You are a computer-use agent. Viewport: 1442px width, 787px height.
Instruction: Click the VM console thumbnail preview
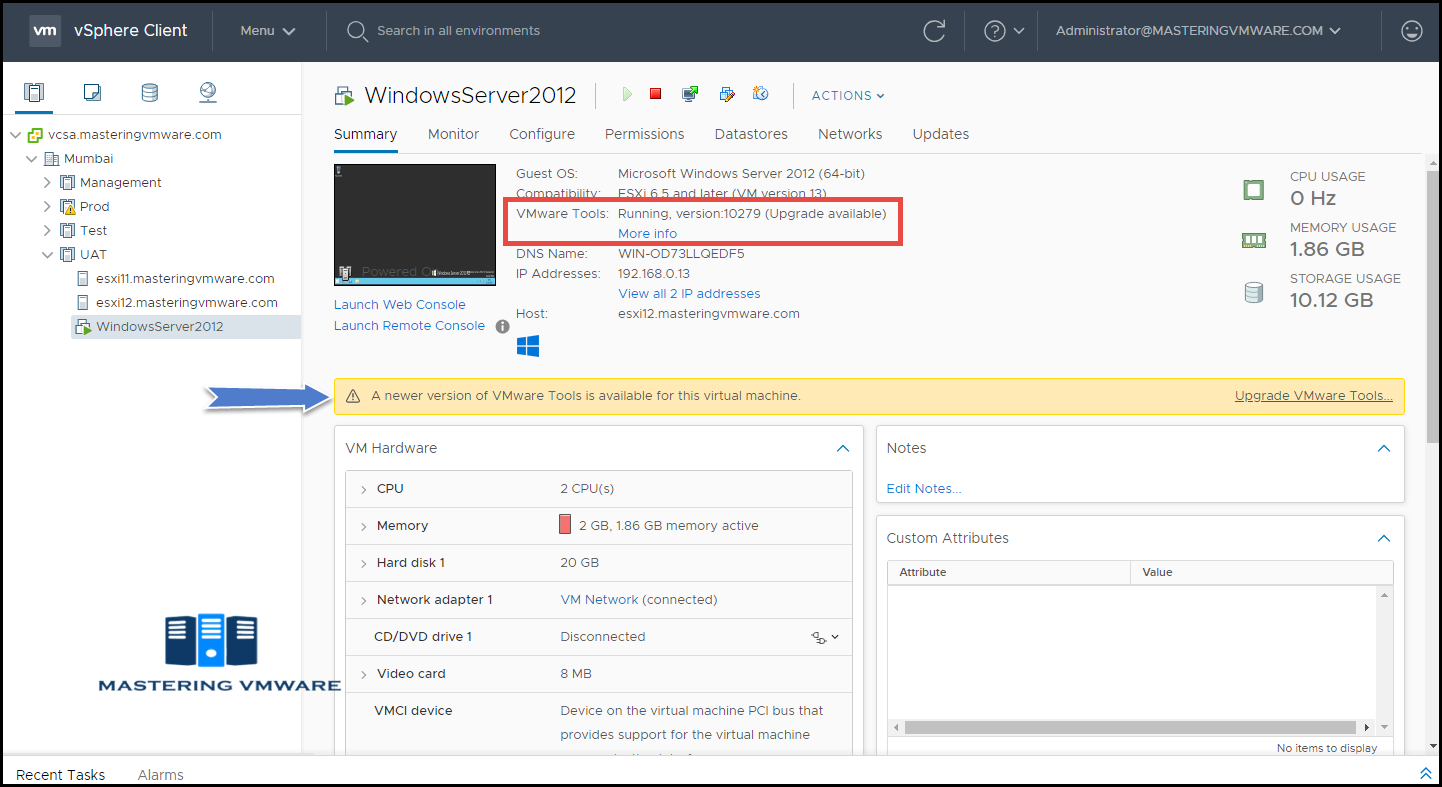pos(415,225)
